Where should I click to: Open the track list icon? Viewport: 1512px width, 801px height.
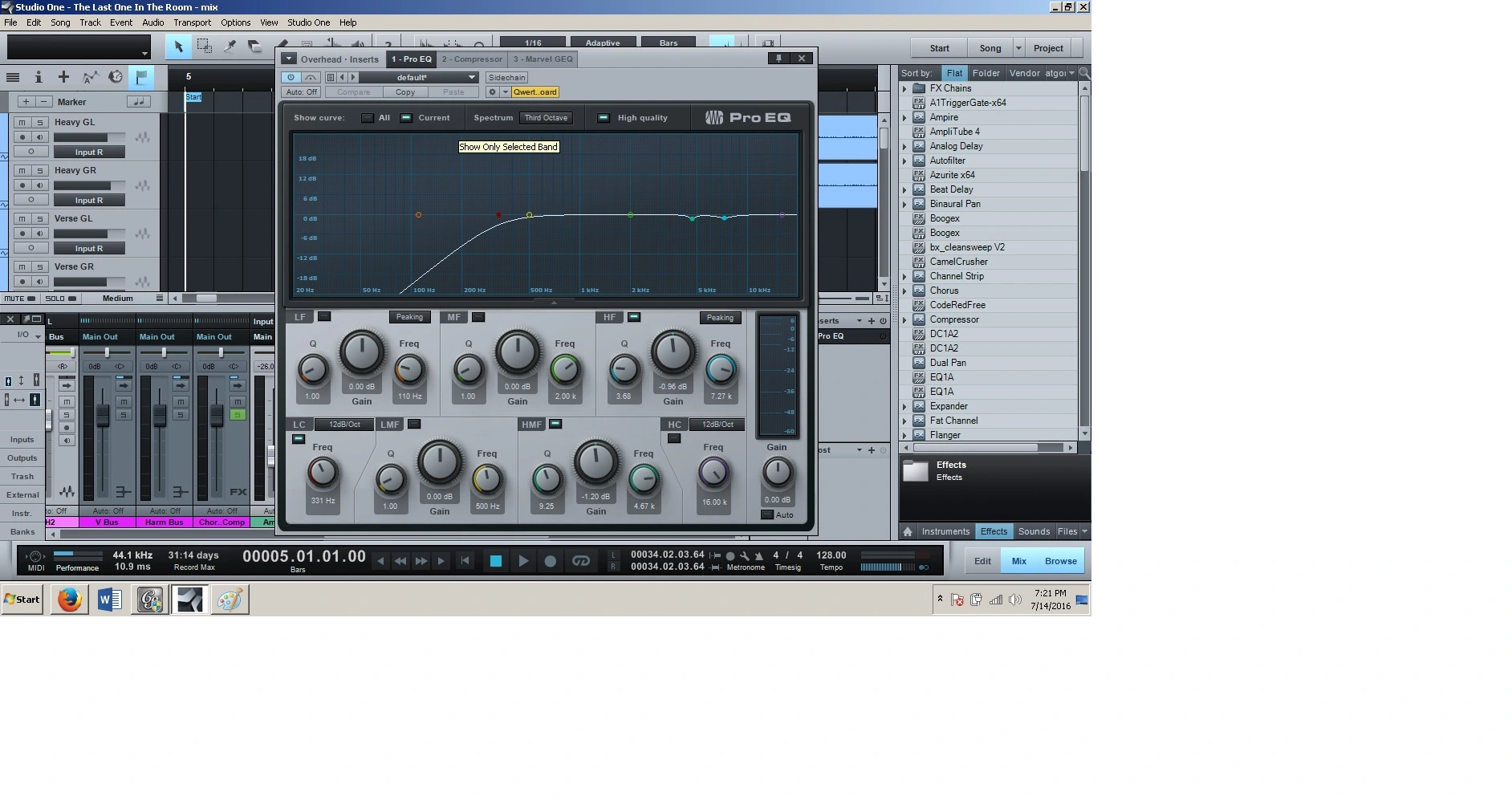pos(13,77)
